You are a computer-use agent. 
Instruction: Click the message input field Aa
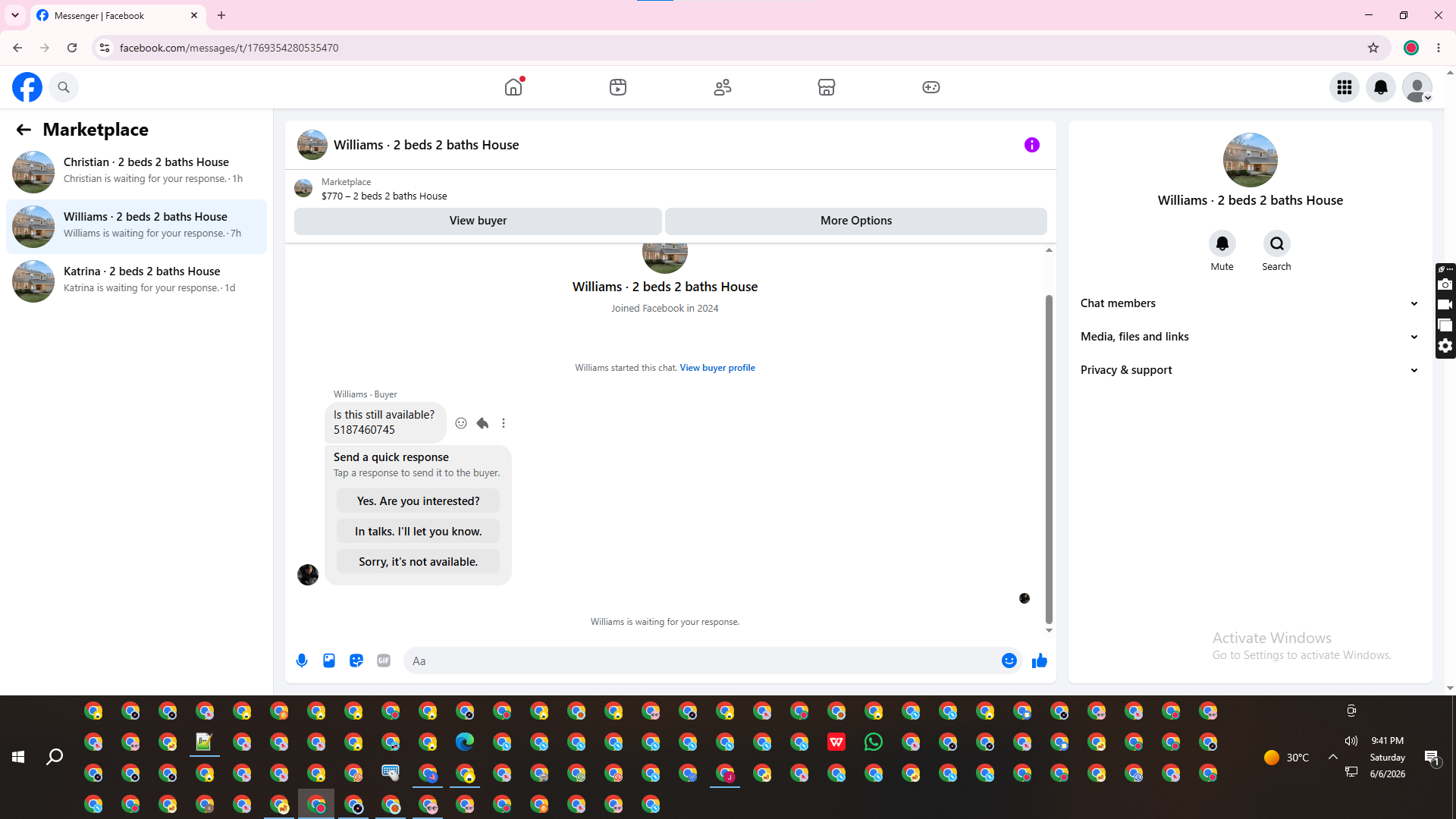click(701, 661)
